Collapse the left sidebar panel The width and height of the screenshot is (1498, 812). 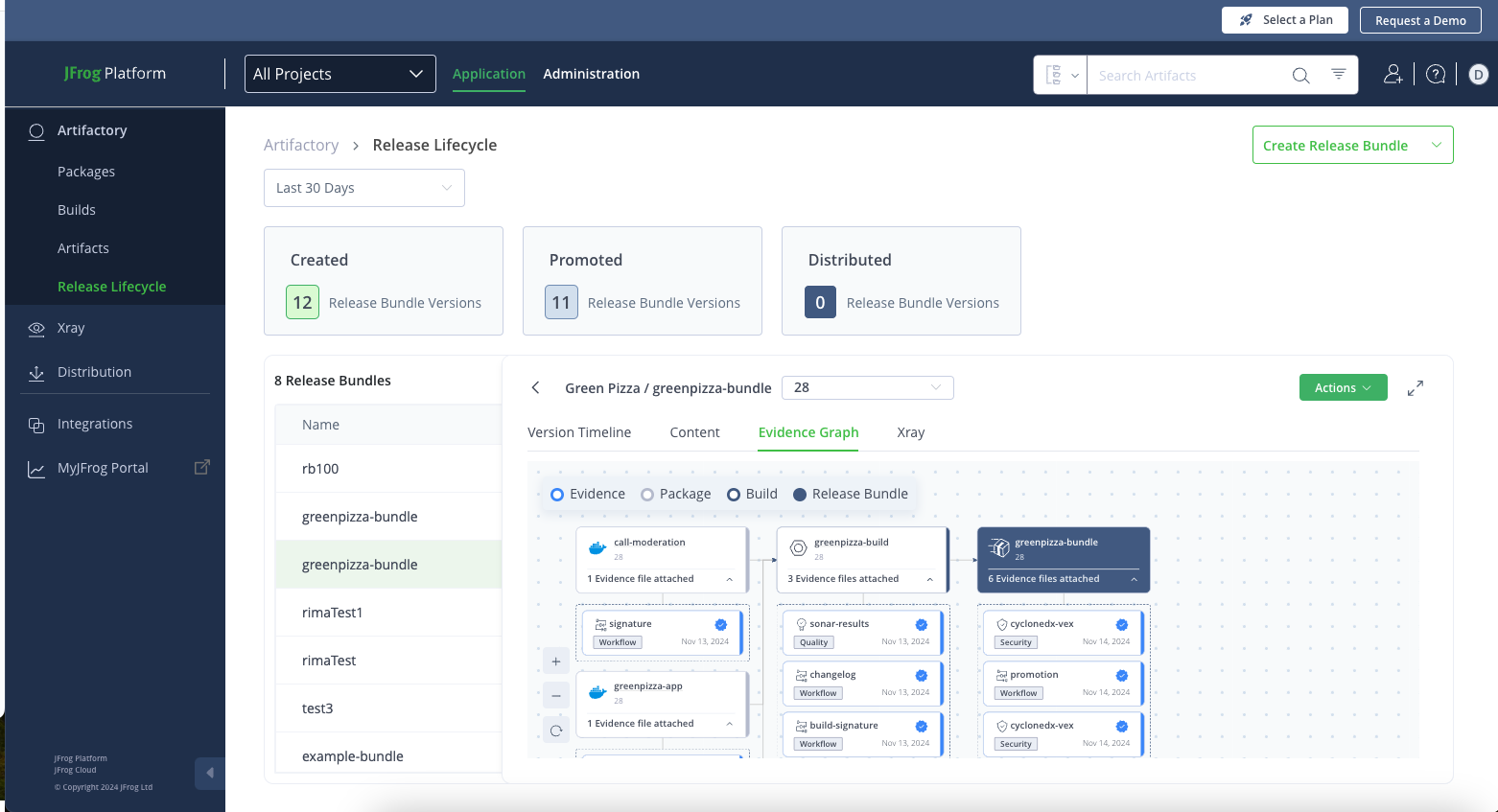(x=209, y=773)
